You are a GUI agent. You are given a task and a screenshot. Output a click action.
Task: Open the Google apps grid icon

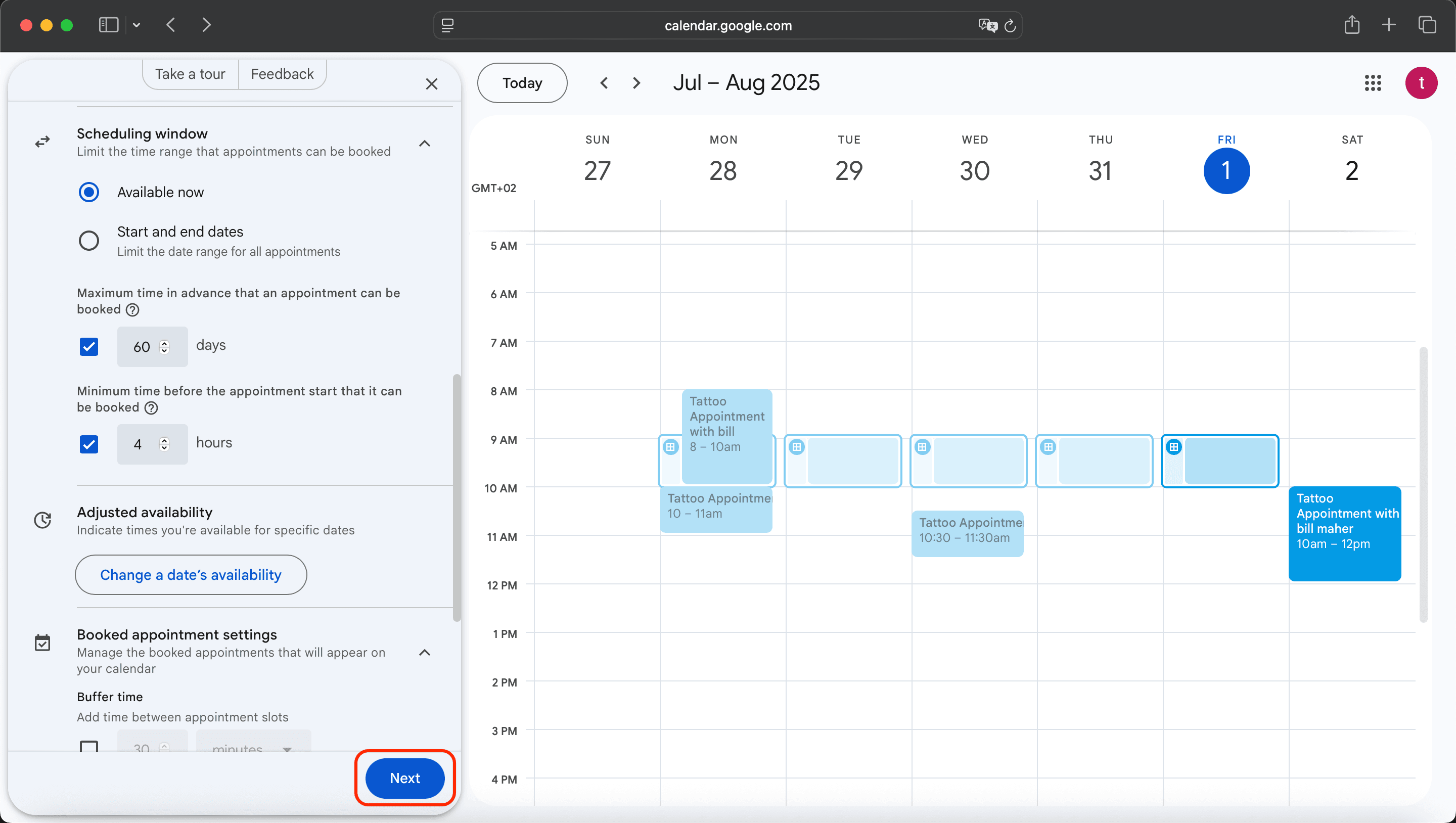coord(1373,83)
